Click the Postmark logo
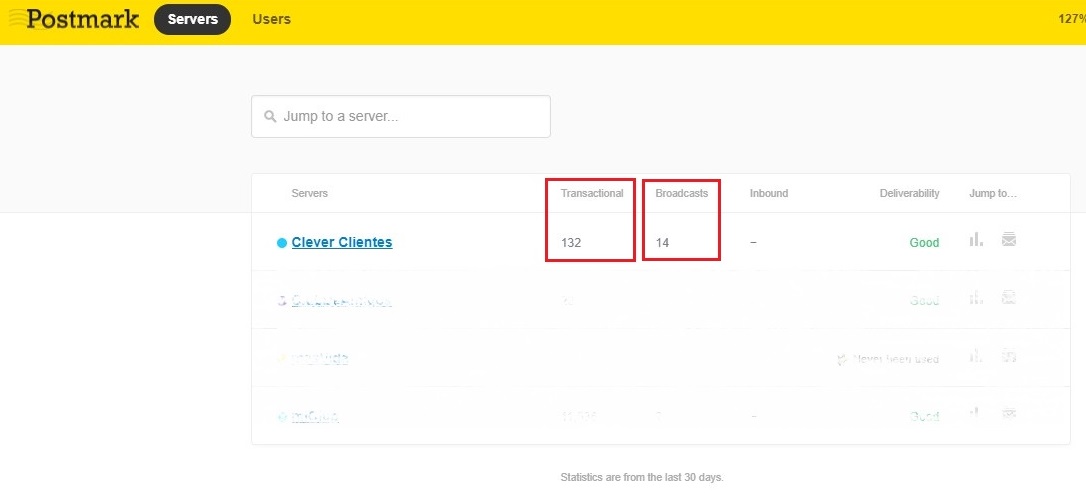The width and height of the screenshot is (1086, 494). [74, 19]
